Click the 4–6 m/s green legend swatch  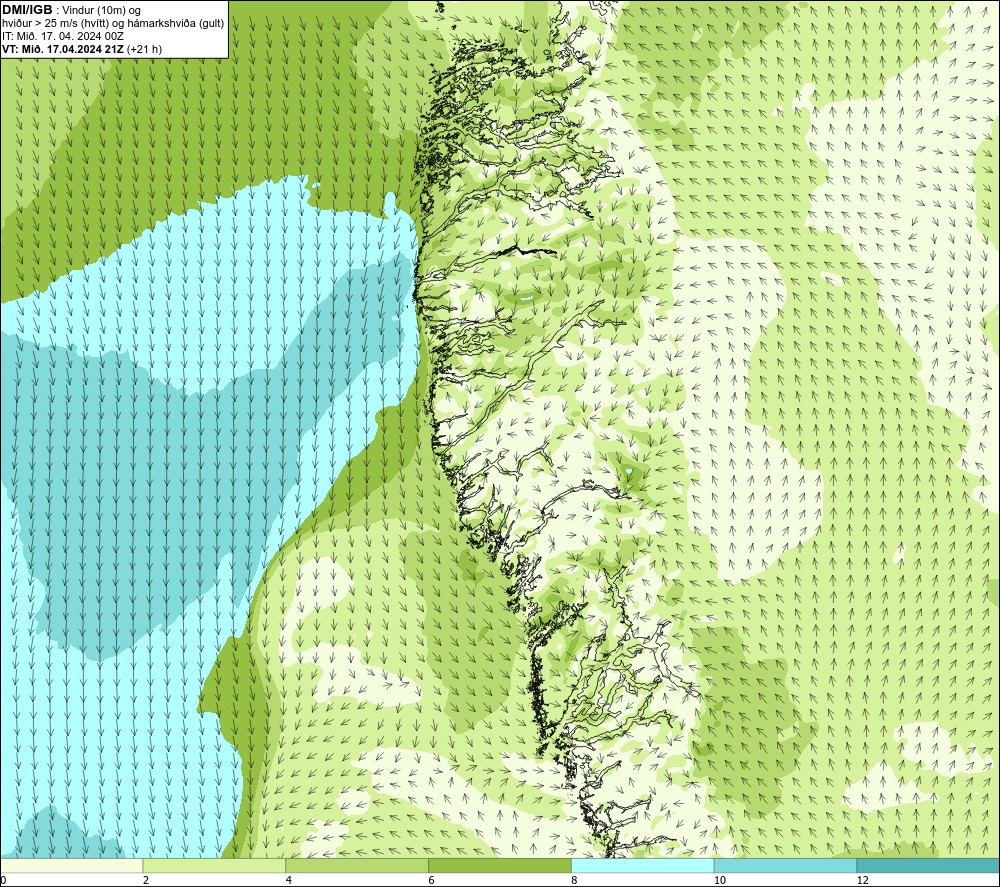pyautogui.click(x=357, y=866)
